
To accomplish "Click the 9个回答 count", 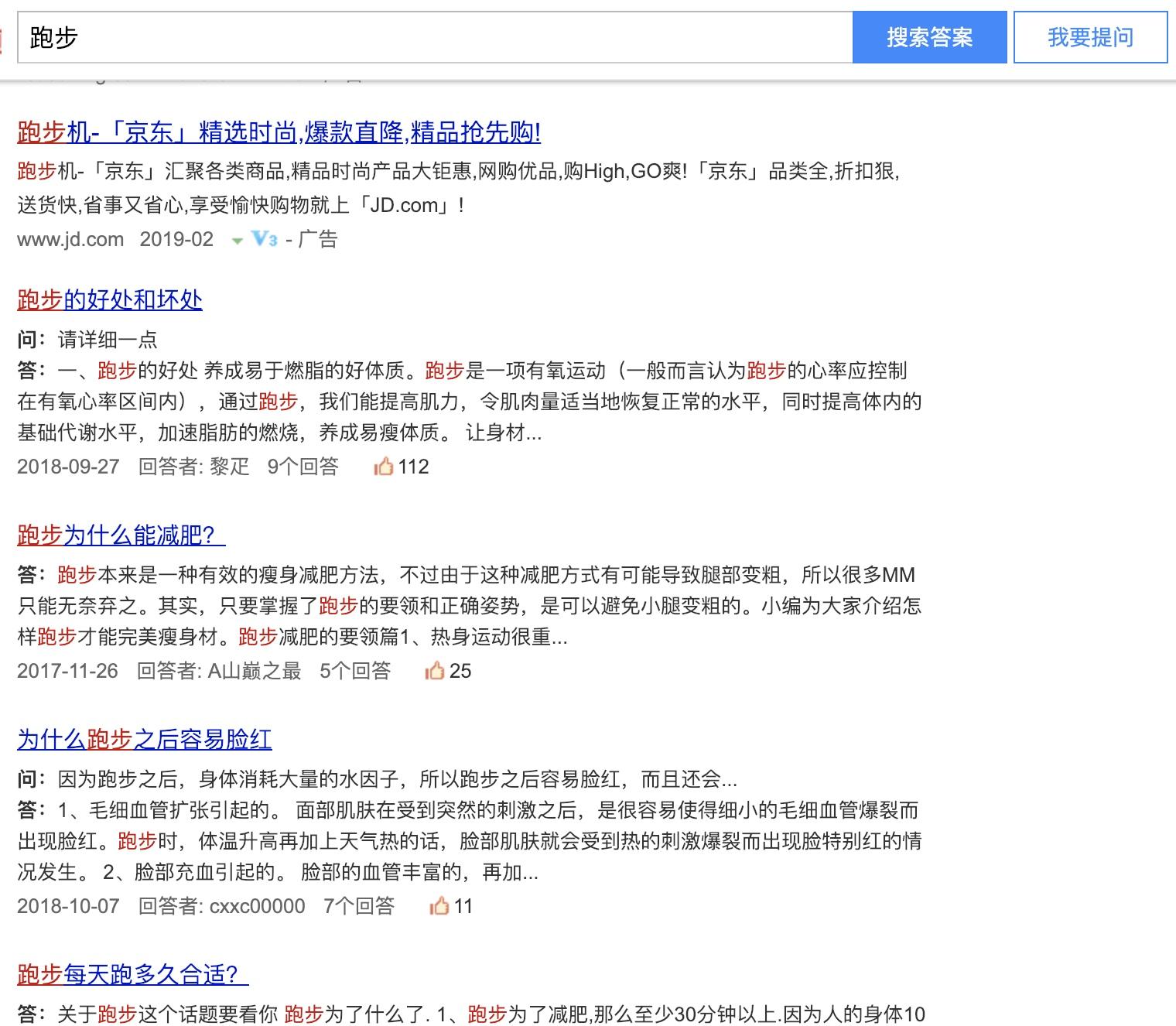I will click(x=303, y=467).
